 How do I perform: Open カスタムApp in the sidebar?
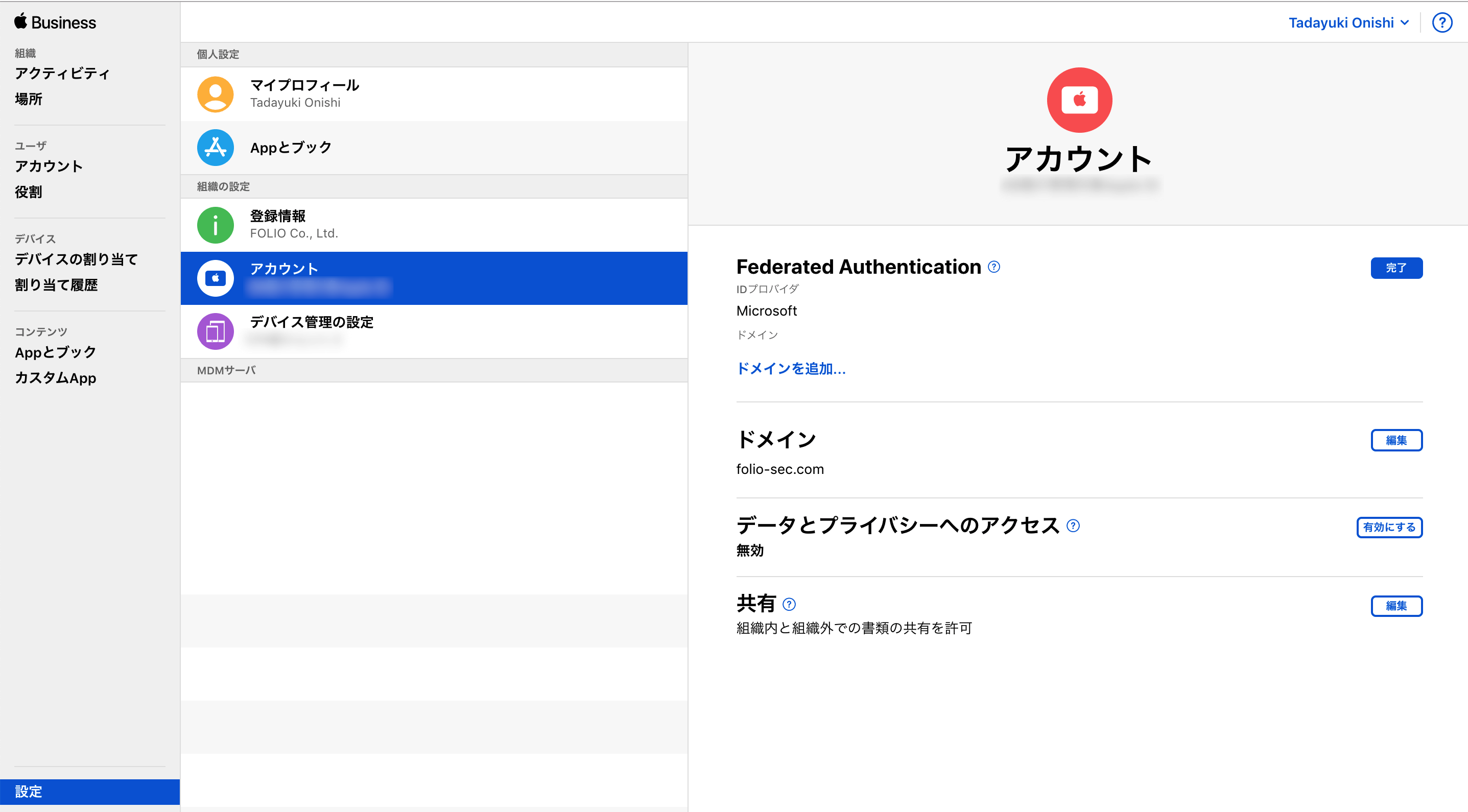pyautogui.click(x=55, y=378)
